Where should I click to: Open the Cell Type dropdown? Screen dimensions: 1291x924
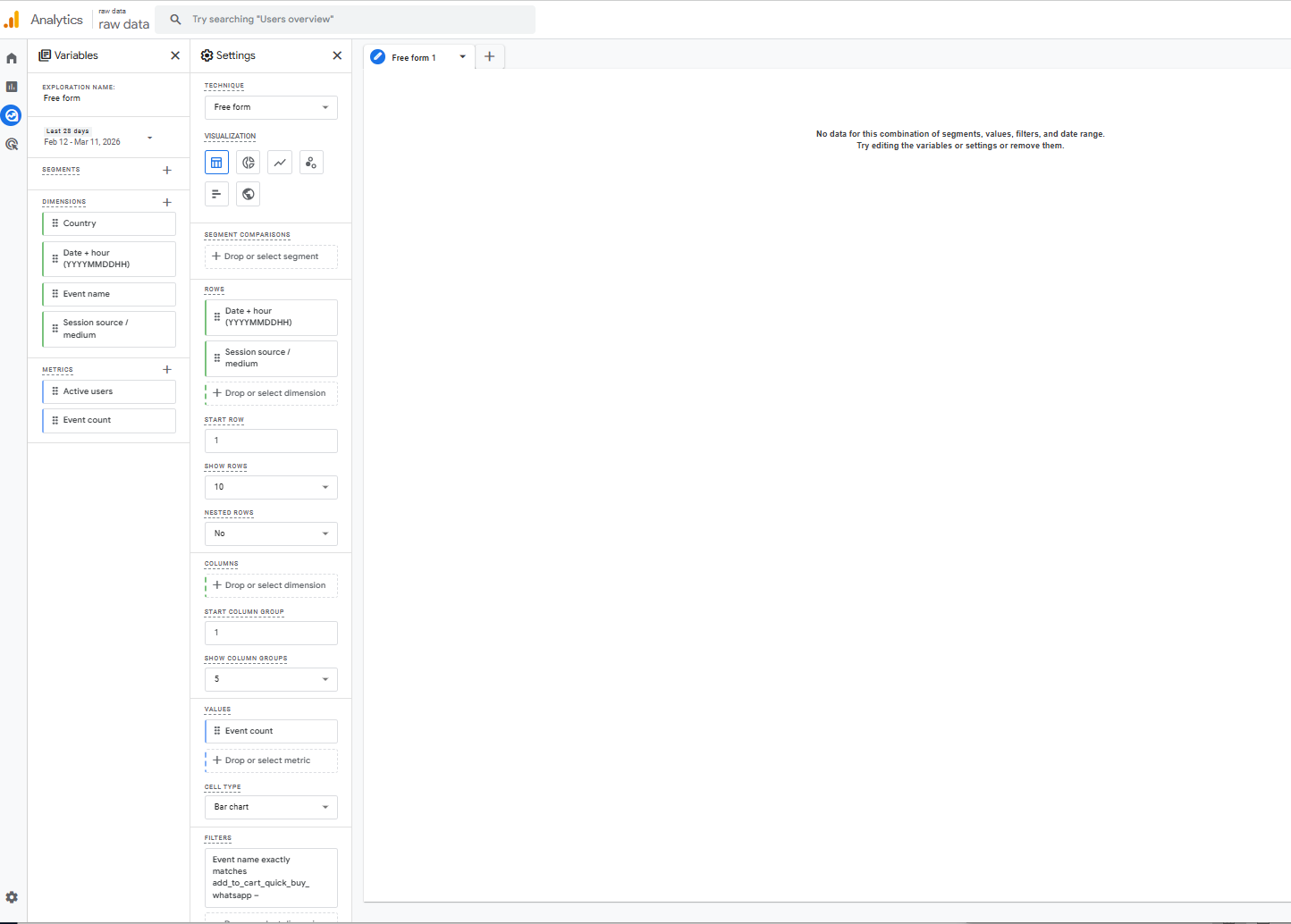(271, 807)
